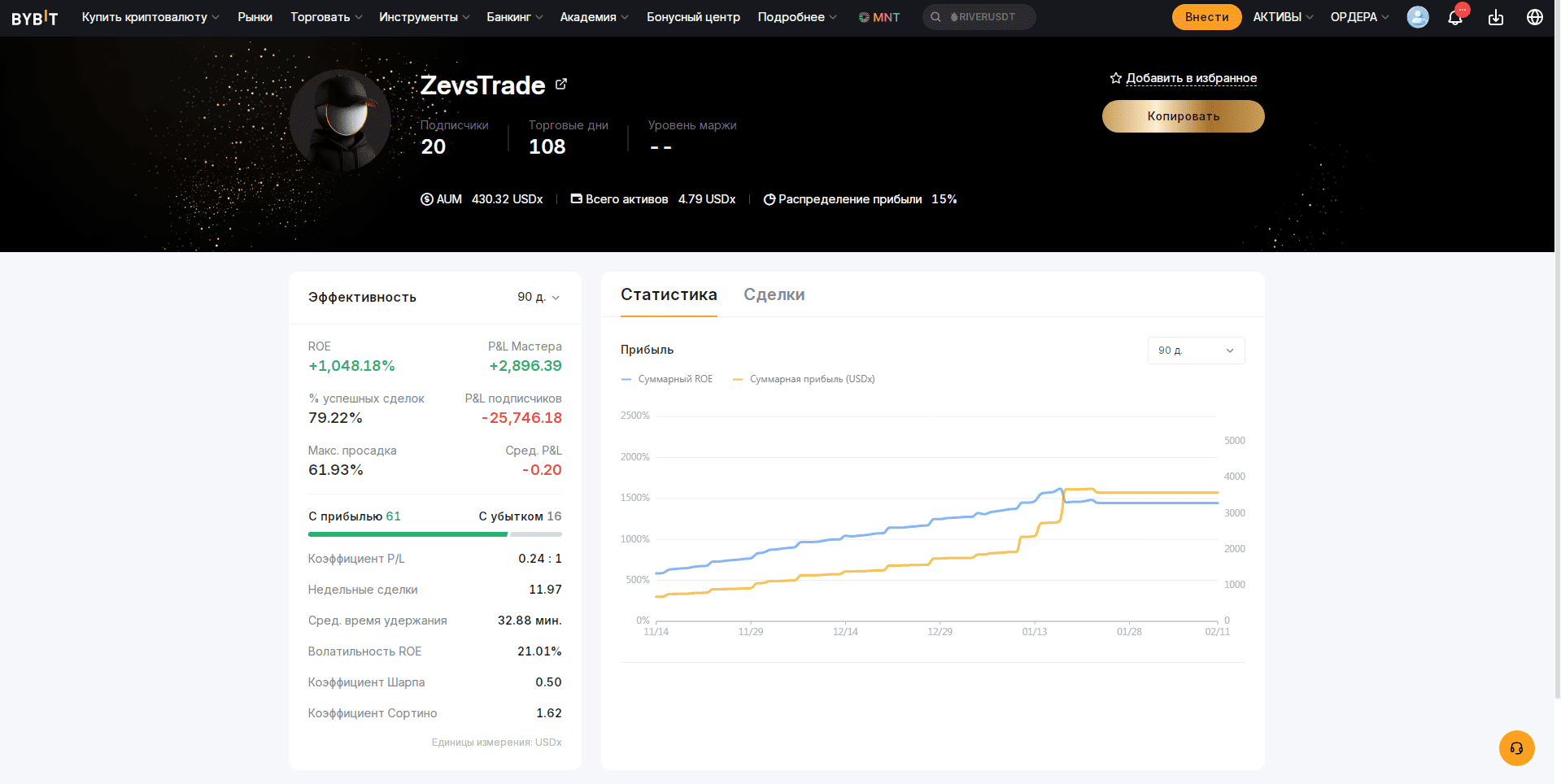The width and height of the screenshot is (1561, 784).
Task: Click the success rate 79.22%
Action: pyautogui.click(x=335, y=418)
